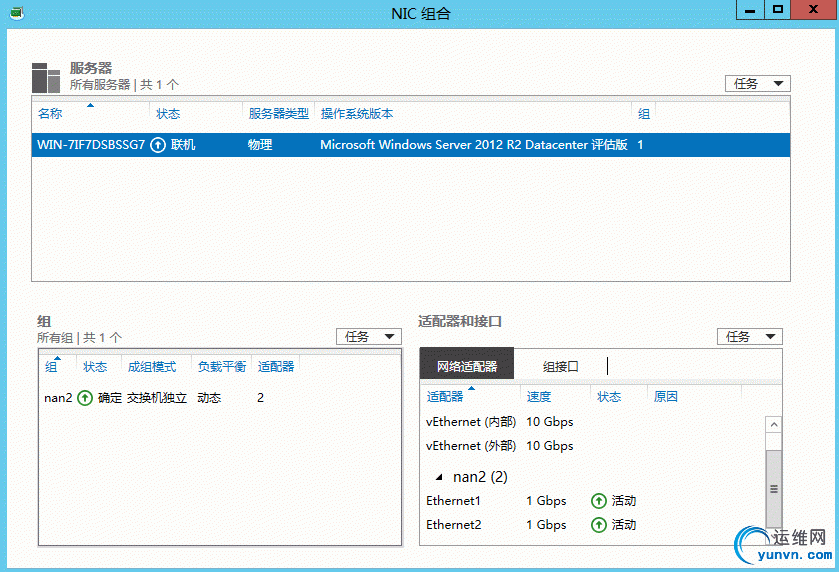839x572 pixels.
Task: Sort adapters by 状态 column
Action: pyautogui.click(x=609, y=396)
